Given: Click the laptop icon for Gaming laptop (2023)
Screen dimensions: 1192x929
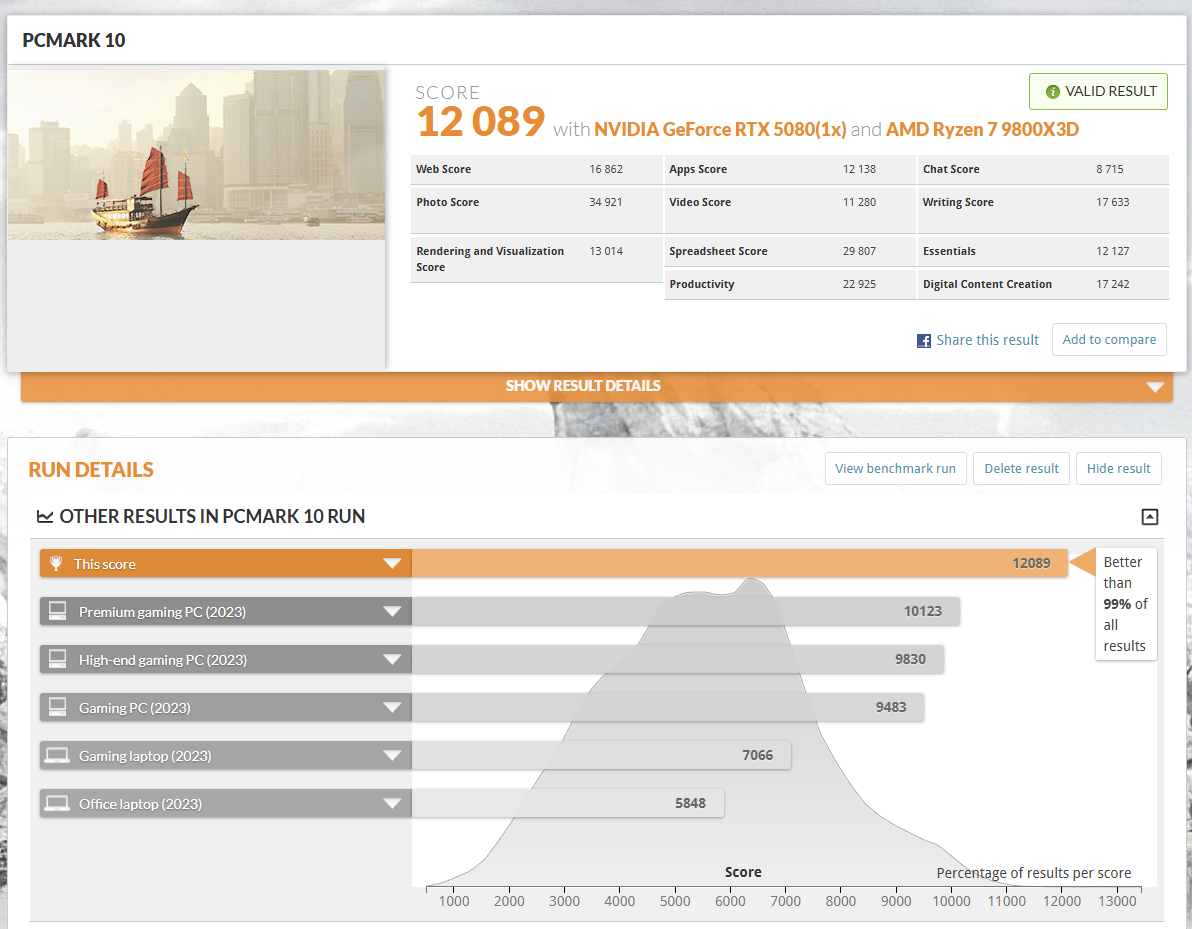Looking at the screenshot, I should (x=57, y=755).
